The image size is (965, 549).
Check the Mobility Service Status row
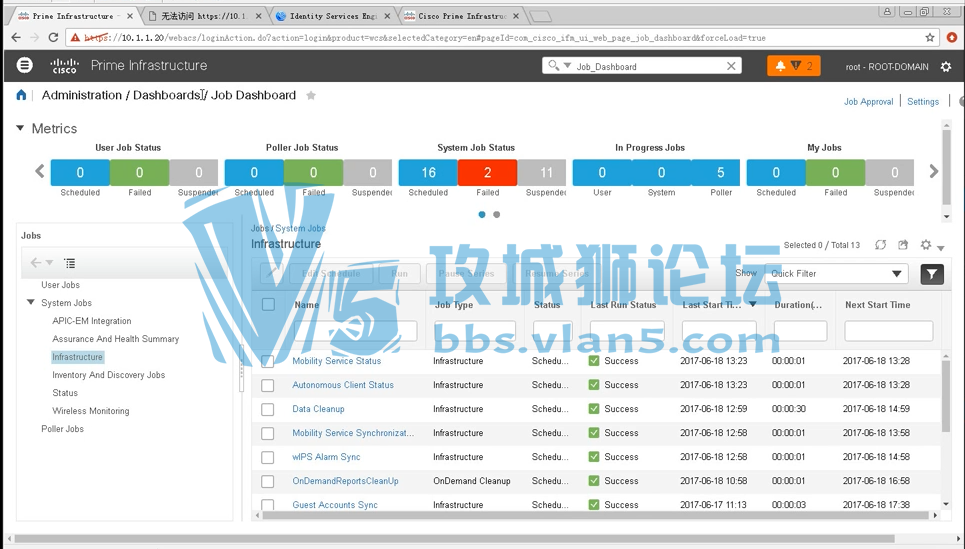click(268, 361)
